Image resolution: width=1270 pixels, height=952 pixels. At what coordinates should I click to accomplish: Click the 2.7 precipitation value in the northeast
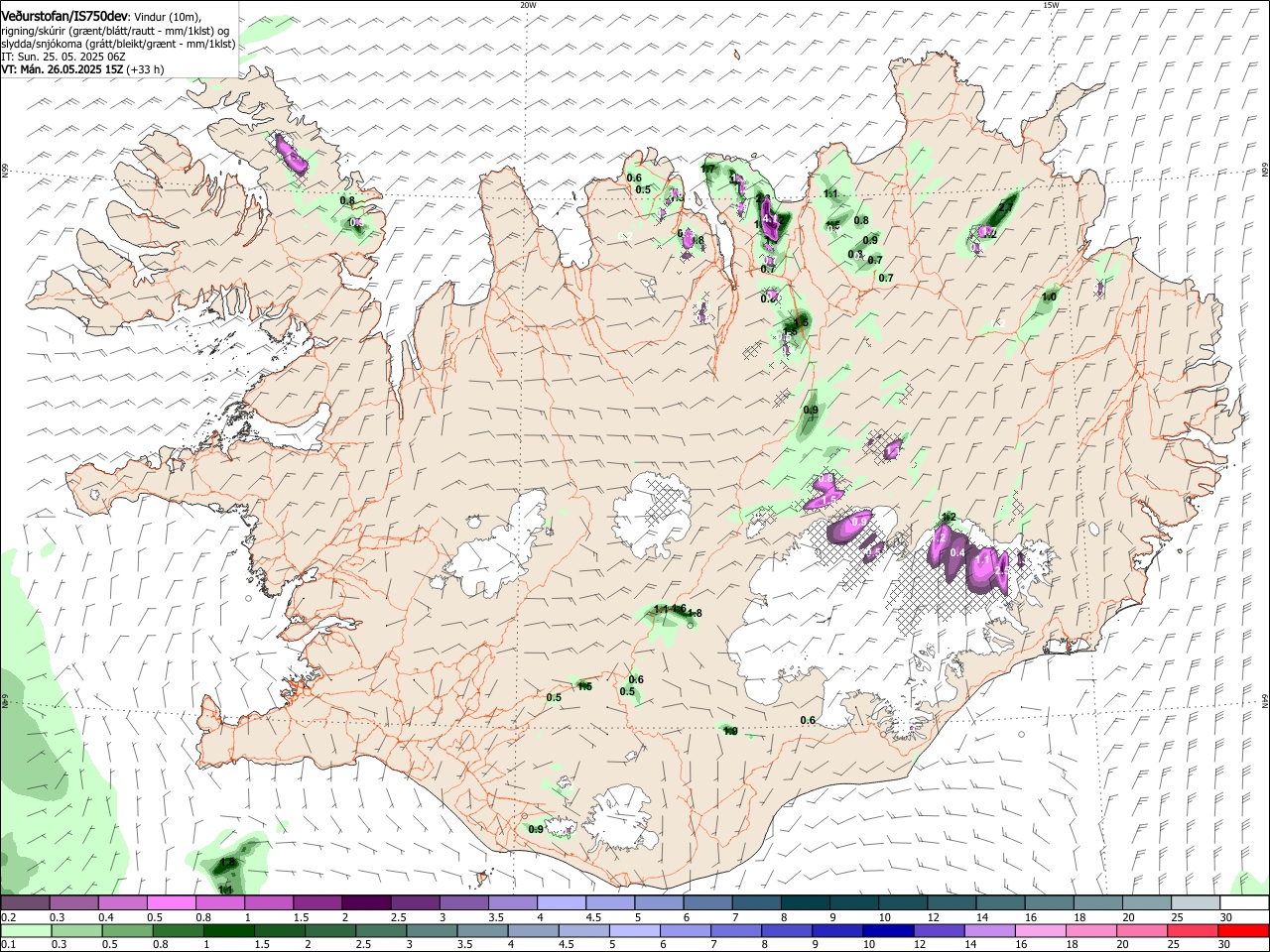(1006, 207)
